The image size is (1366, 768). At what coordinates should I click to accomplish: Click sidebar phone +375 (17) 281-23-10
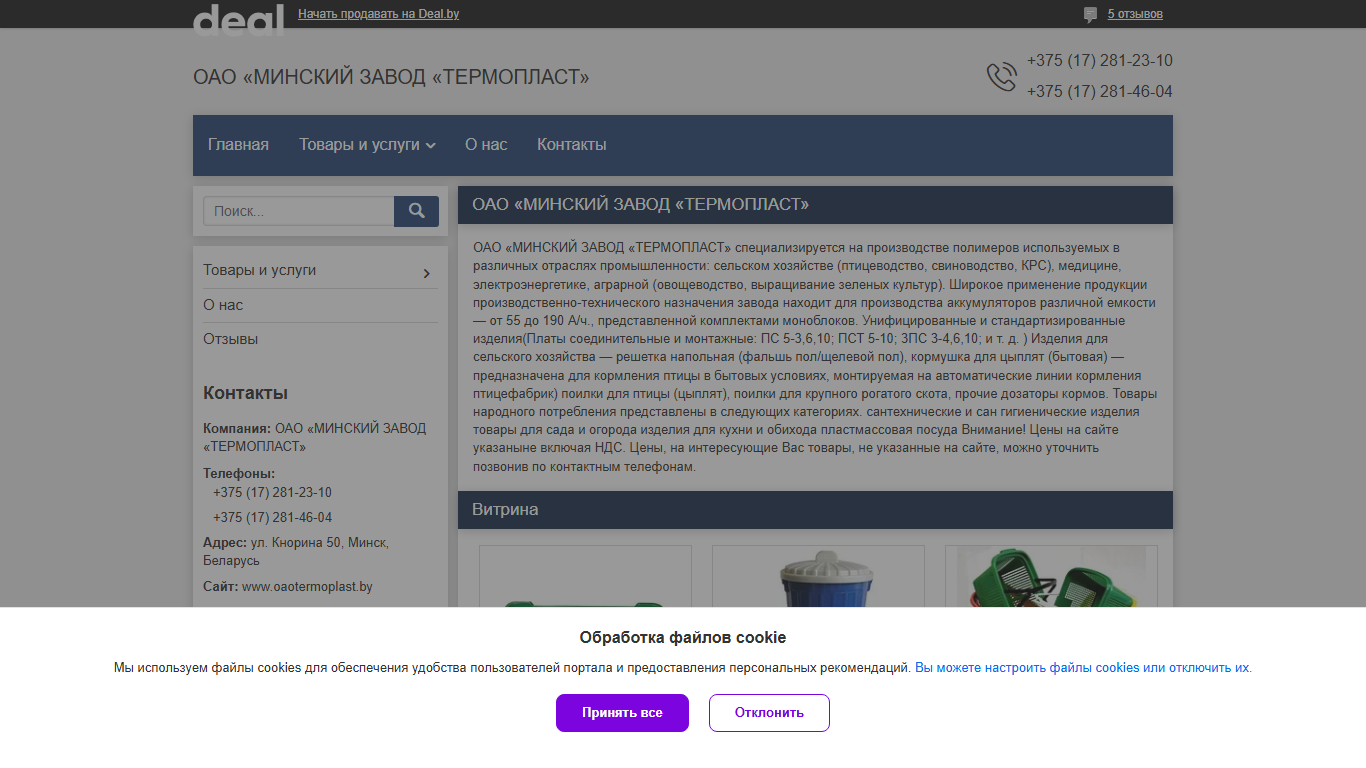tap(272, 493)
